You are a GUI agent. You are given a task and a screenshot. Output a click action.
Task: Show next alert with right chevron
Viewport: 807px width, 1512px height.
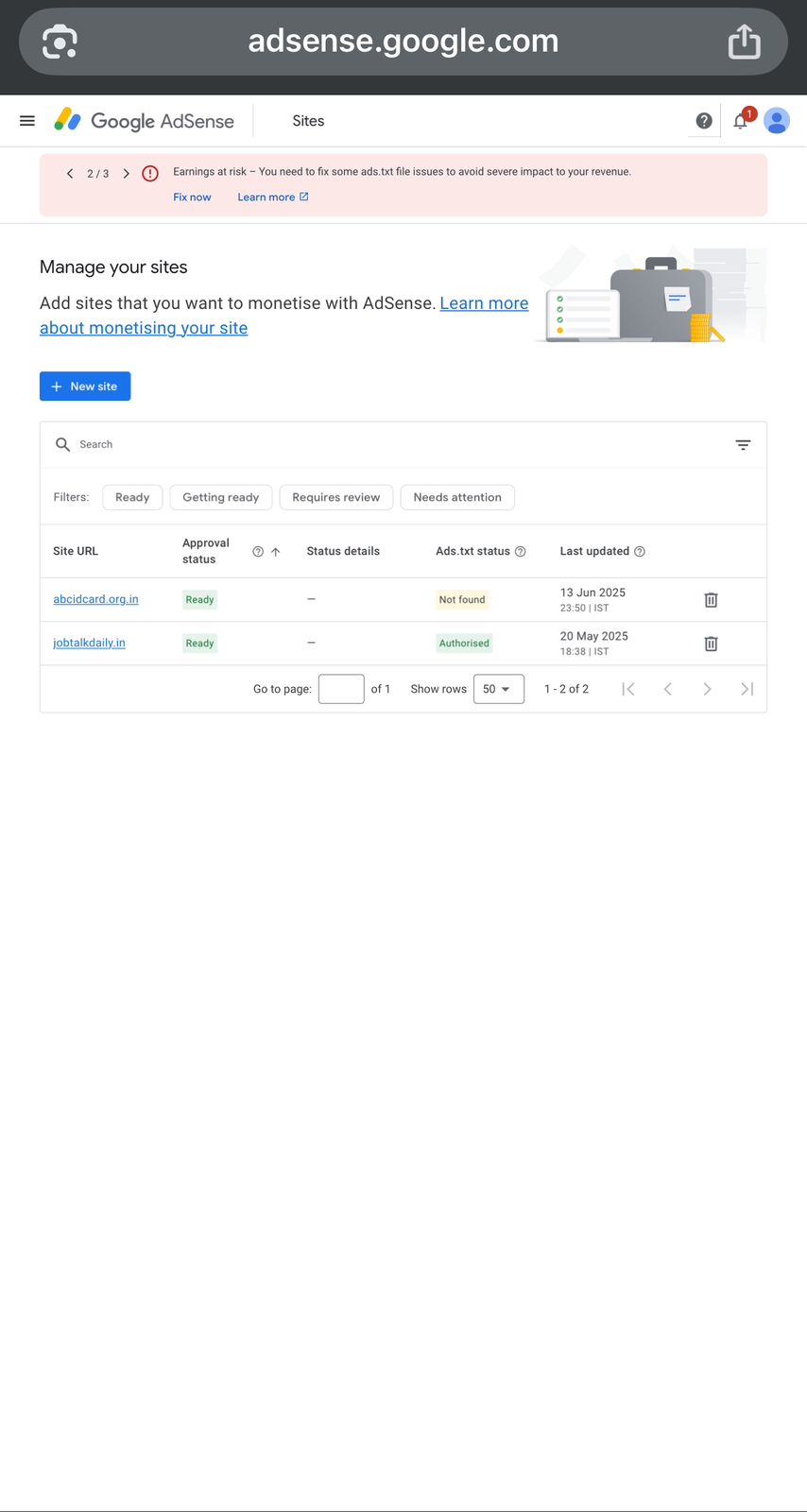[x=126, y=174]
